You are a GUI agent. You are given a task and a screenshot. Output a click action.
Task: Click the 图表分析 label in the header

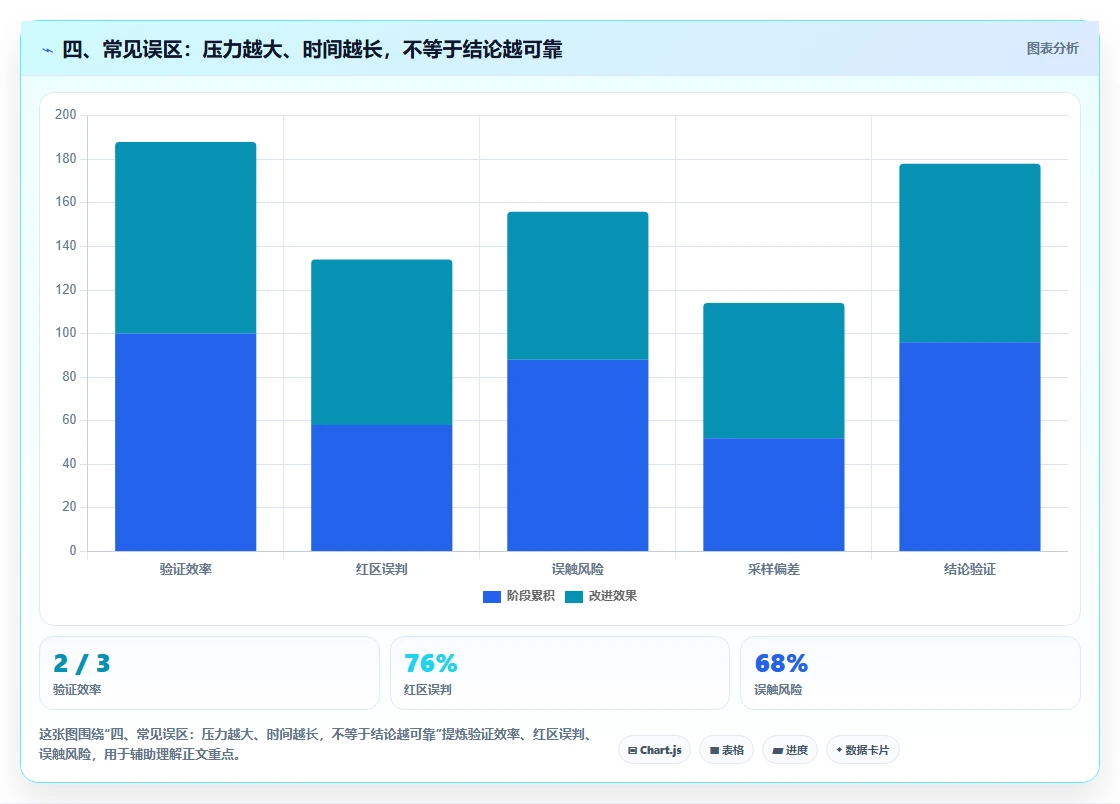click(x=1052, y=49)
